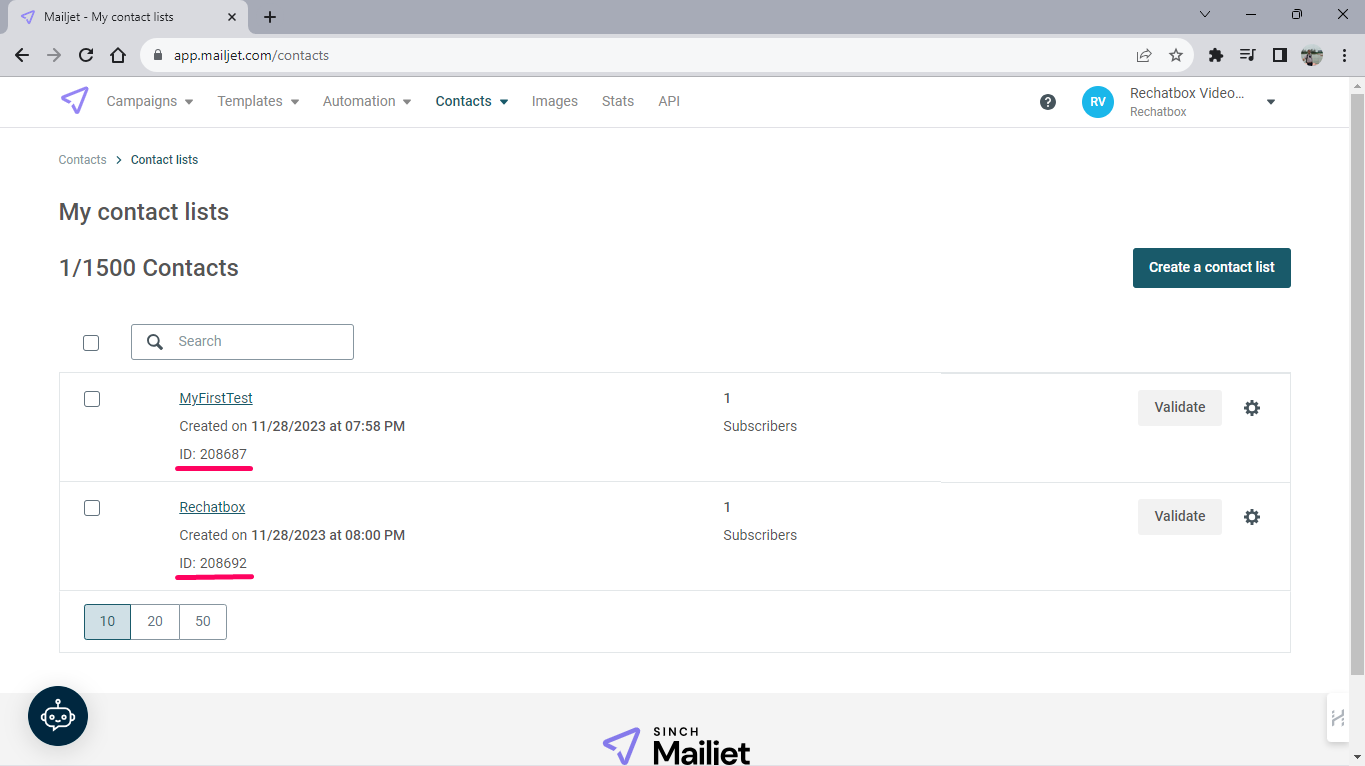Expand the Contacts dropdown menu
This screenshot has width=1365, height=766.
pos(472,101)
